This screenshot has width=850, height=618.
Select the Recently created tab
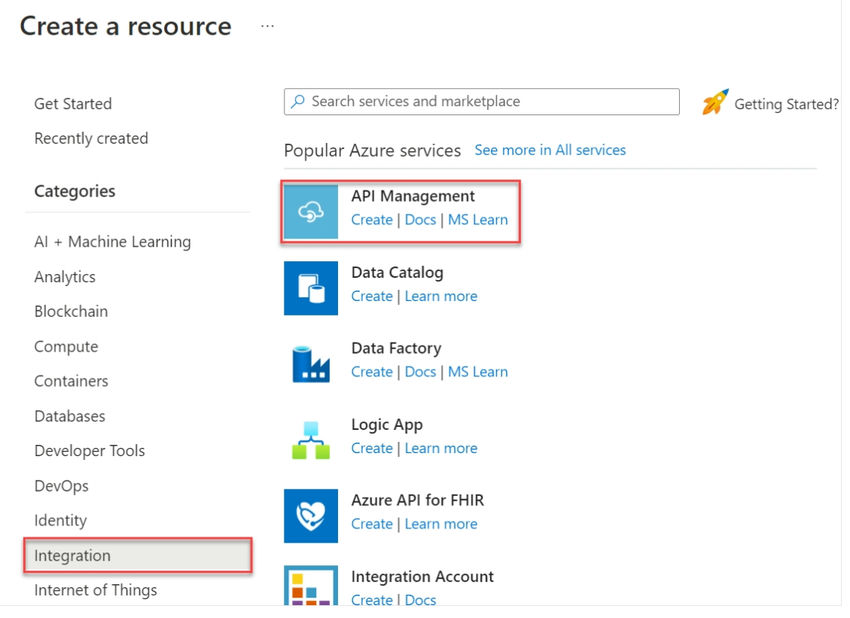pyautogui.click(x=91, y=138)
